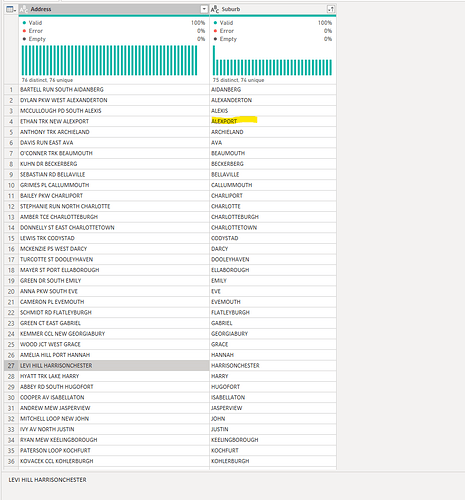Click the value preview text at bottom
Viewport: 465px width, 500px height.
click(x=47, y=480)
